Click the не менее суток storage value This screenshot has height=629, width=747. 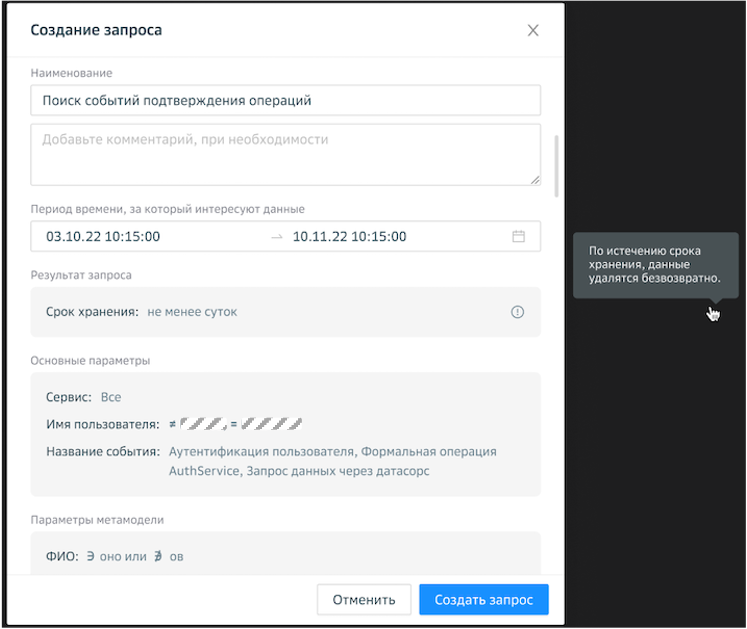coord(192,312)
